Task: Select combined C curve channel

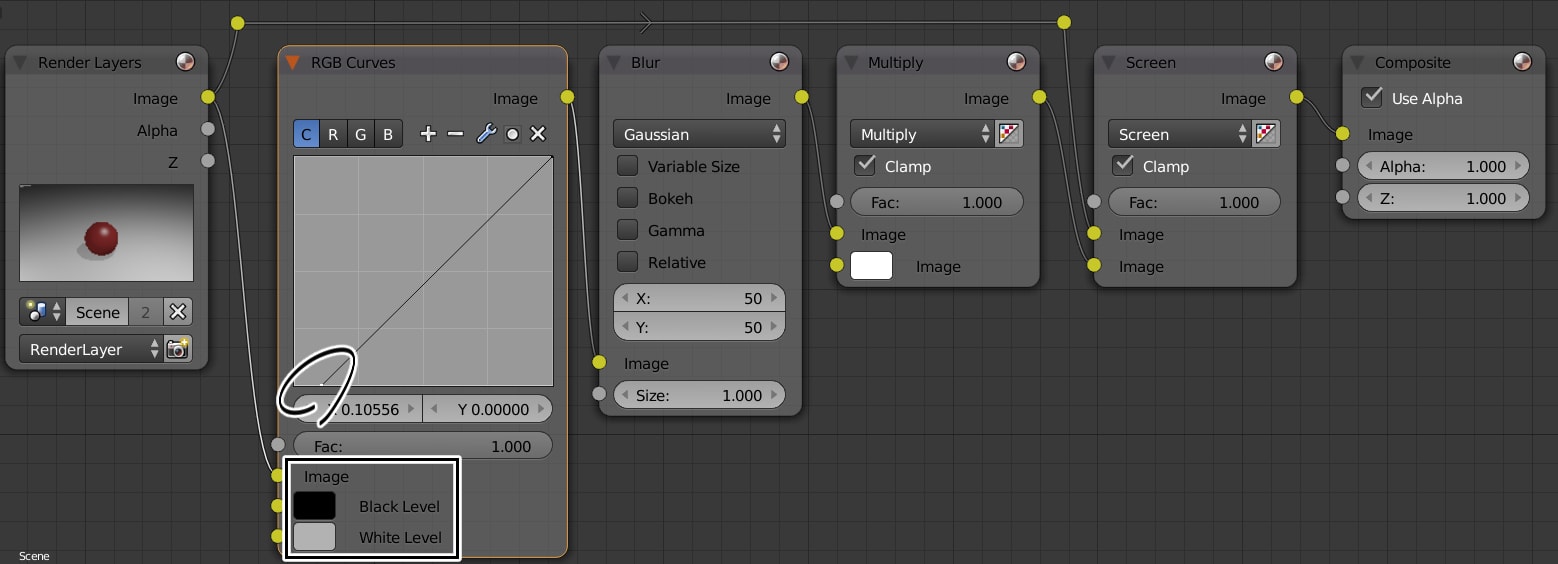Action: [306, 134]
